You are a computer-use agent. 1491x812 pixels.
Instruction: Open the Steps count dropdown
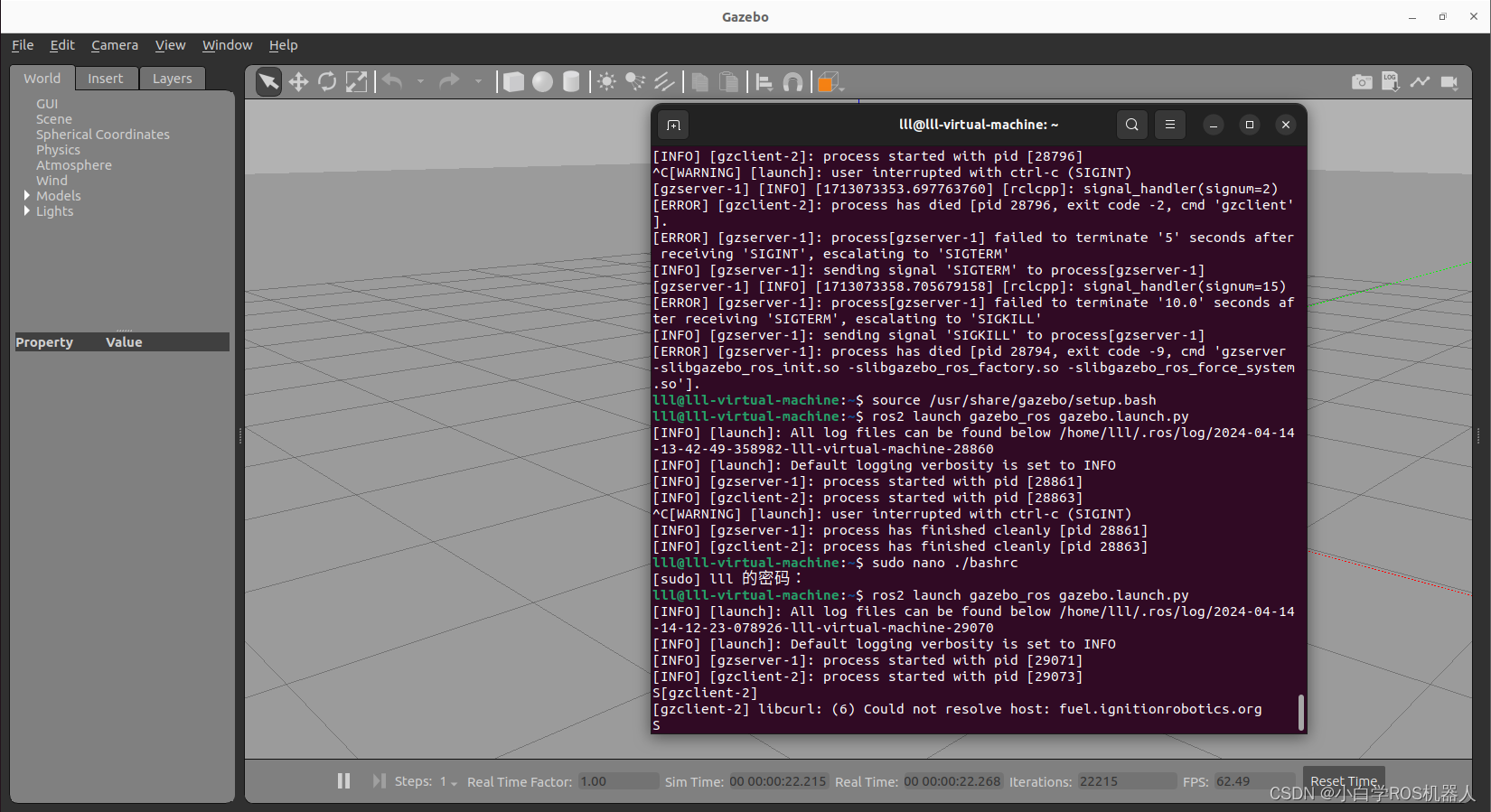(x=449, y=782)
